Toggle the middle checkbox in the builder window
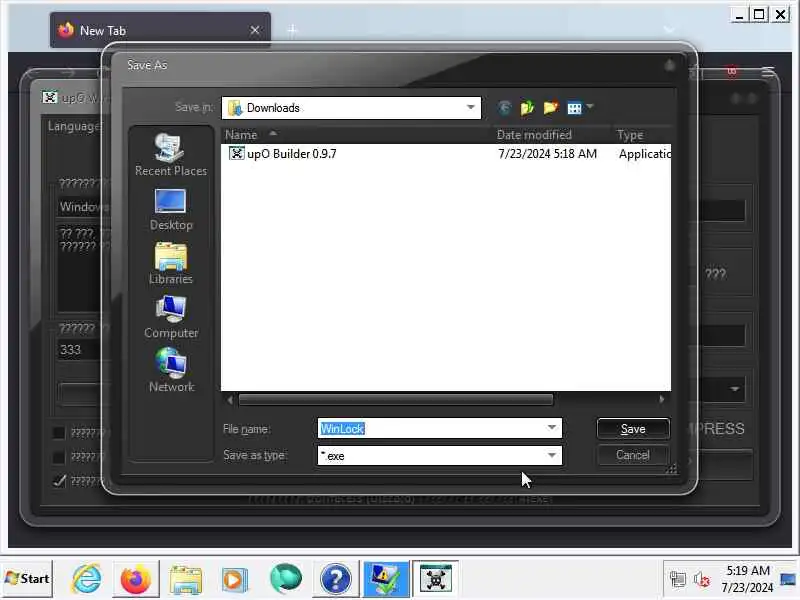Viewport: 800px width, 600px height. [59, 457]
